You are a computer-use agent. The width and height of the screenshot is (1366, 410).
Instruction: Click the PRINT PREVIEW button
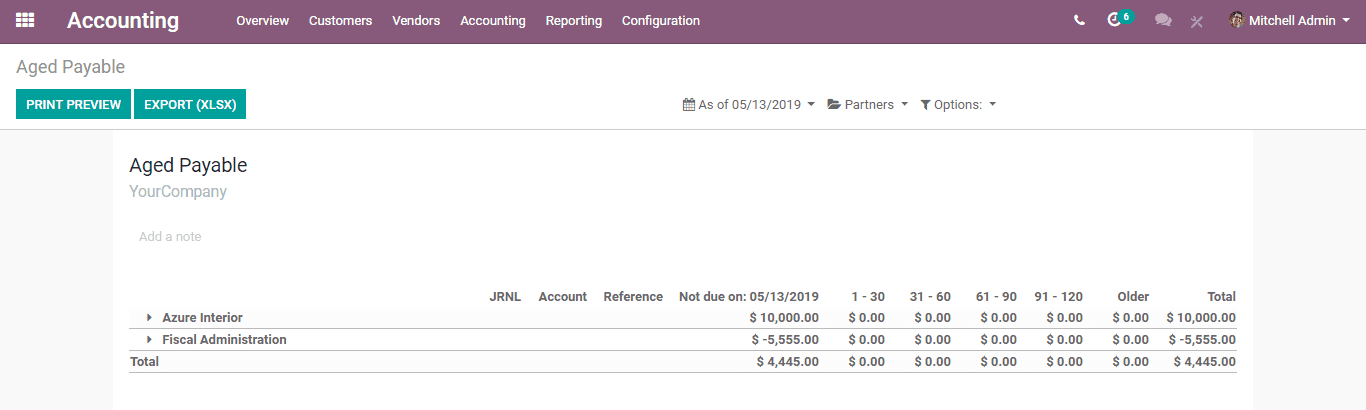[x=73, y=104]
